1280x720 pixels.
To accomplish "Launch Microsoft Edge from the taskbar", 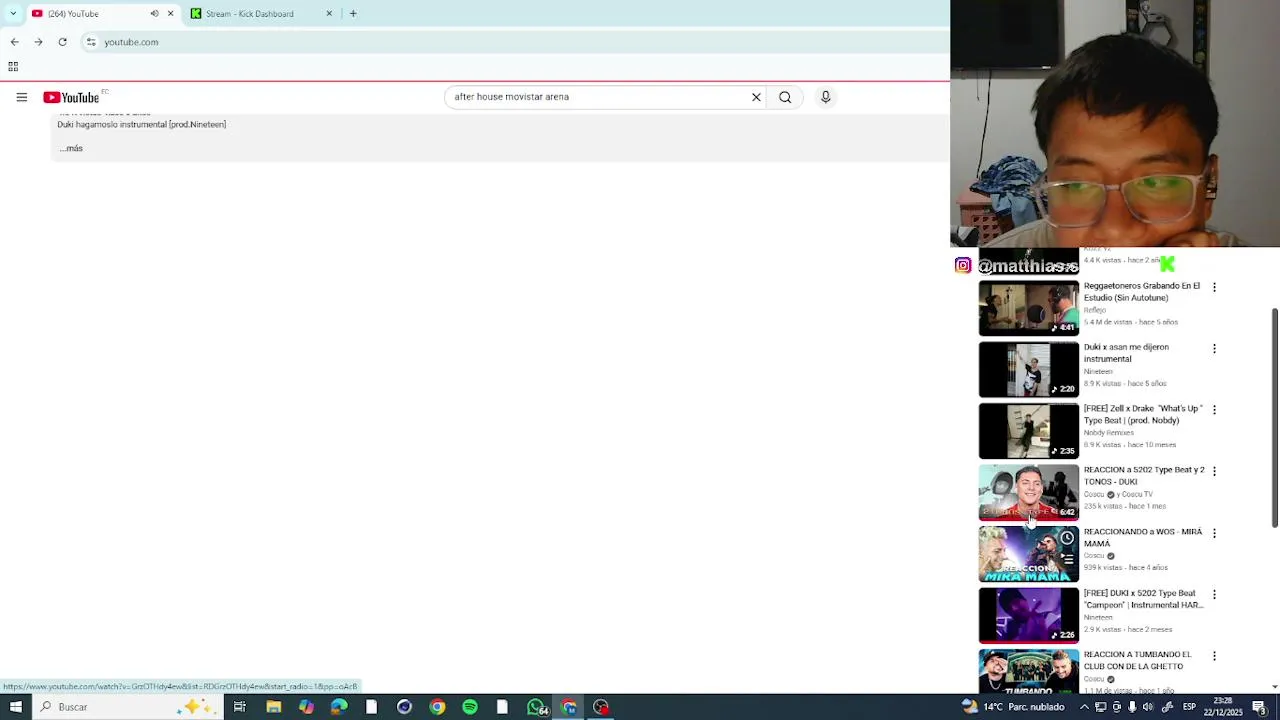I will pos(339,707).
